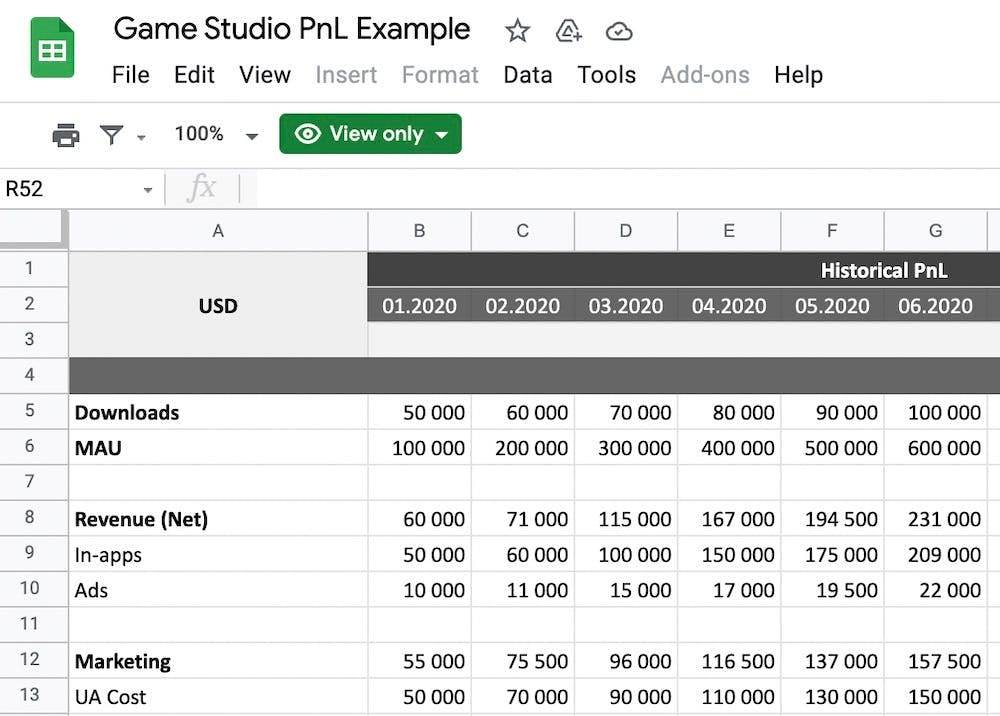1000x716 pixels.
Task: Click the fx formula icon
Action: coord(202,188)
